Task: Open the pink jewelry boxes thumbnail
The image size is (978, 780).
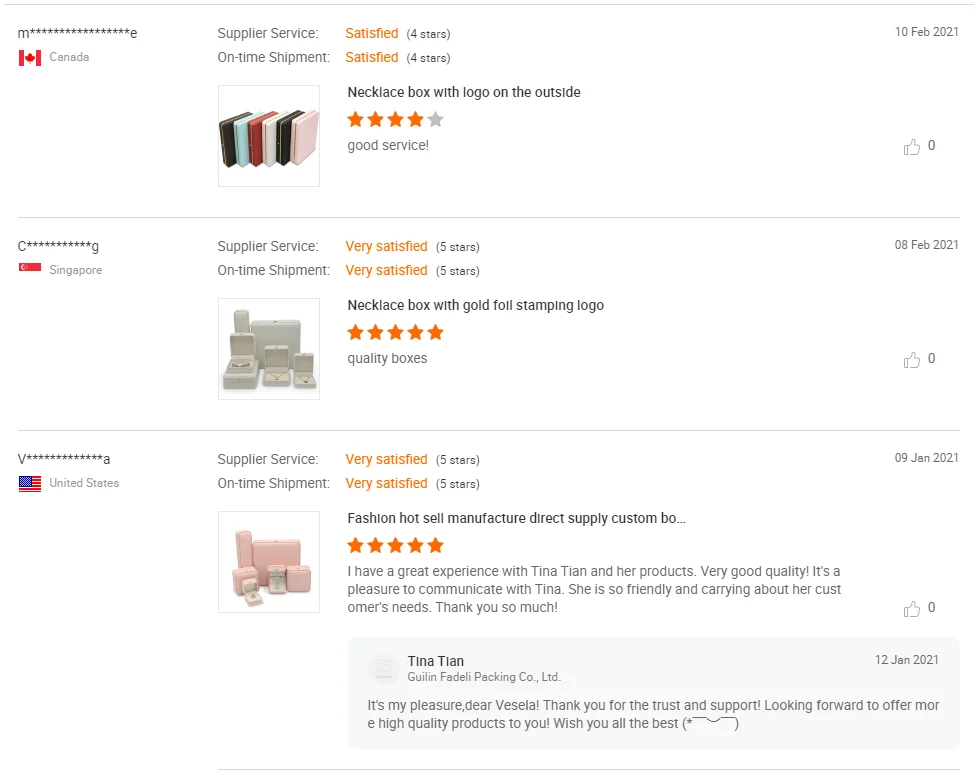Action: tap(269, 562)
